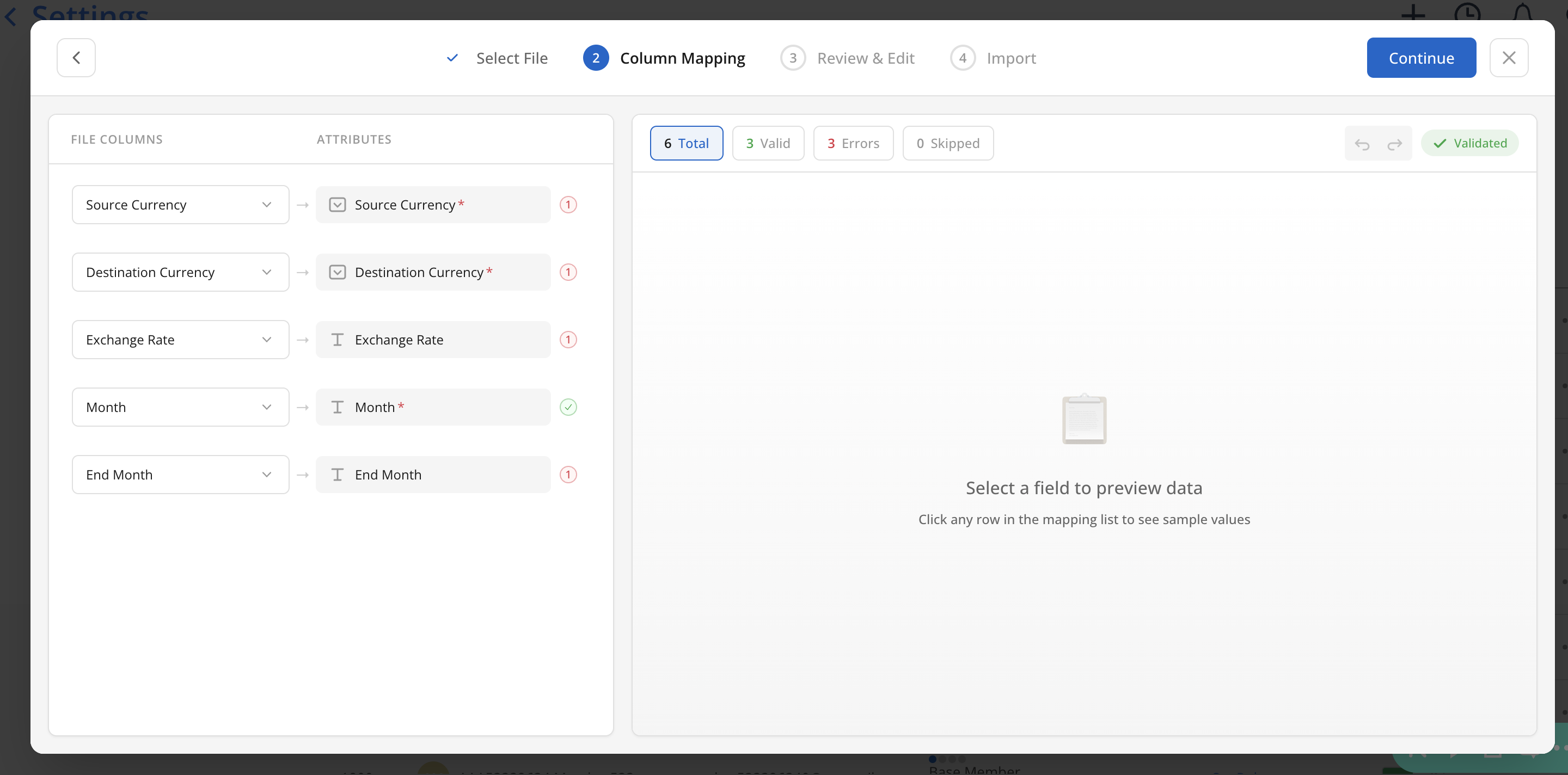This screenshot has height=775, width=1568.
Task: Click the redo arrow icon
Action: pyautogui.click(x=1394, y=144)
